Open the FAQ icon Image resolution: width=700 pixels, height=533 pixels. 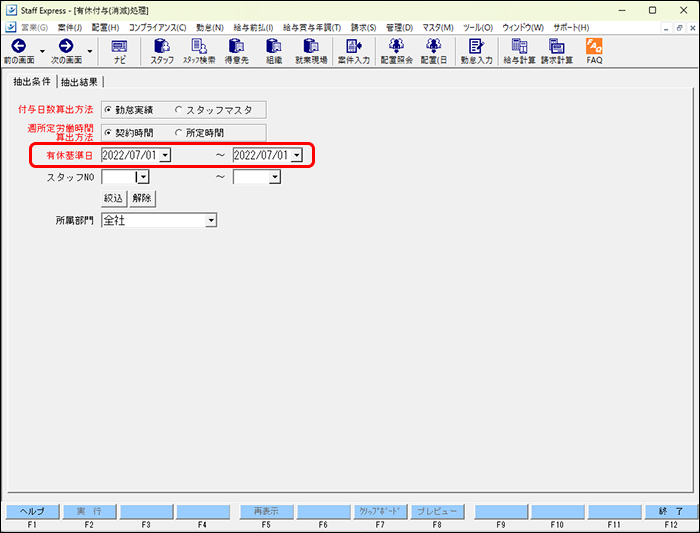click(594, 50)
